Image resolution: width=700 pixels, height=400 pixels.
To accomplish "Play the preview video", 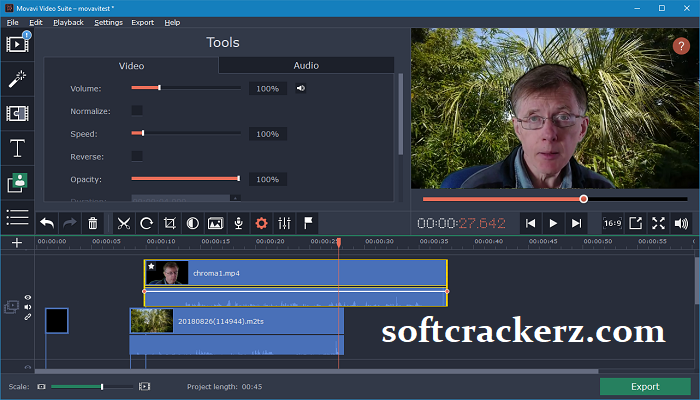I will click(553, 223).
